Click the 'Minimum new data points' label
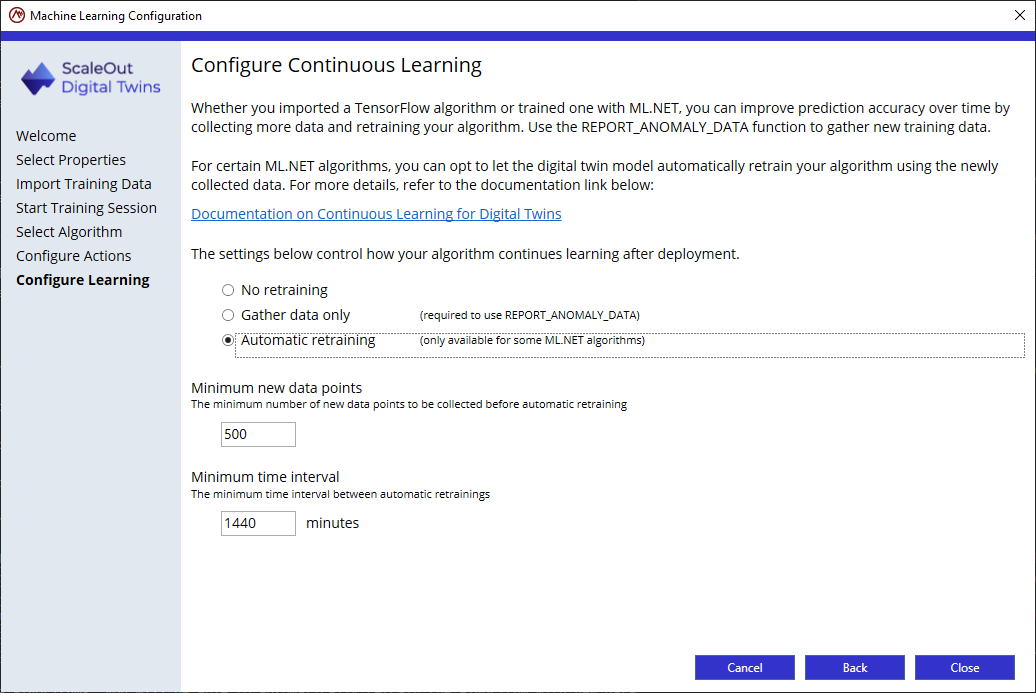This screenshot has height=693, width=1036. pyautogui.click(x=276, y=388)
